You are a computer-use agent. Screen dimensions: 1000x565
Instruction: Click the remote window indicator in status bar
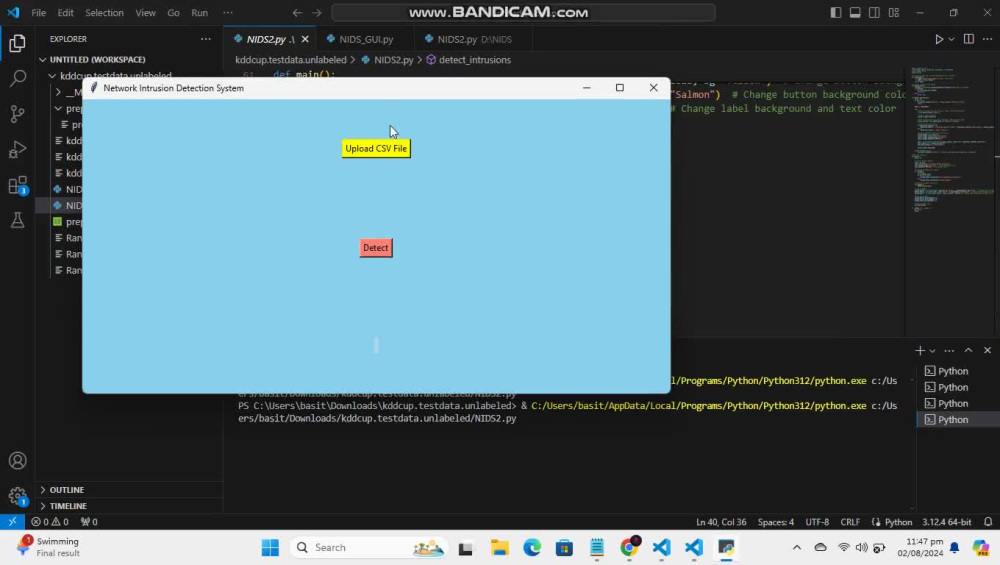point(12,522)
